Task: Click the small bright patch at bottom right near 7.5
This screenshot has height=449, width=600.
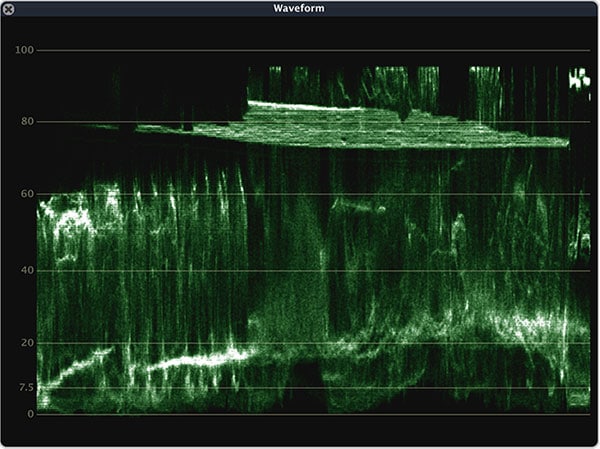Action: coord(579,398)
